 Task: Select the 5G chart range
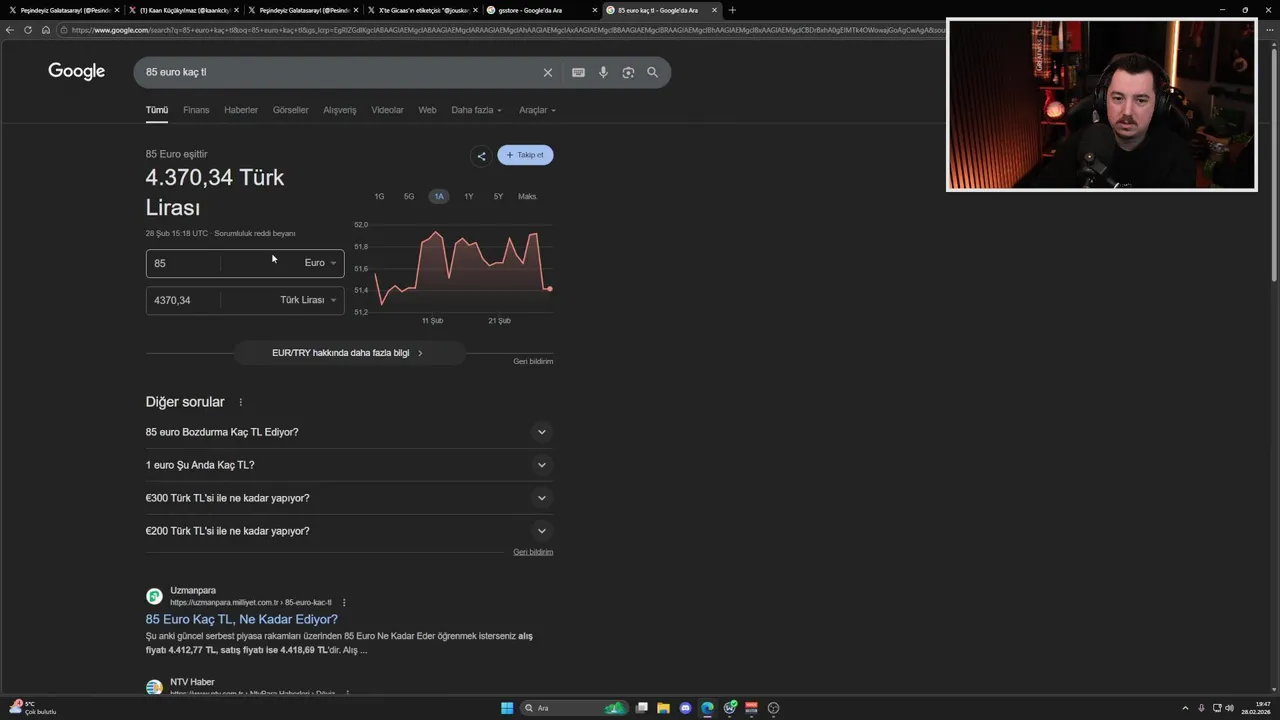[409, 196]
